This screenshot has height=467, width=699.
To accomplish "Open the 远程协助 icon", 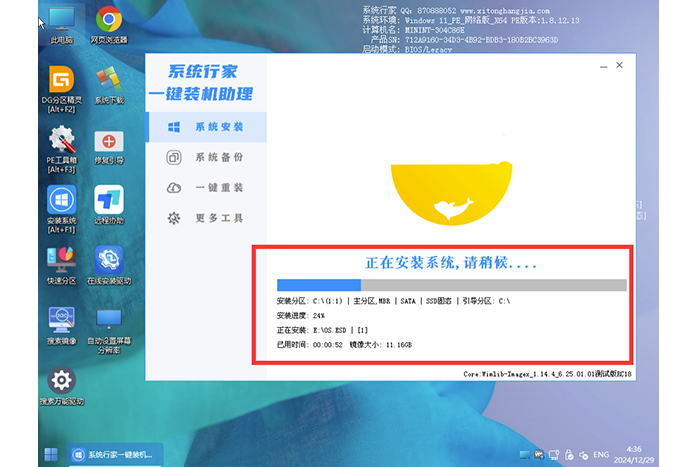I will click(109, 206).
